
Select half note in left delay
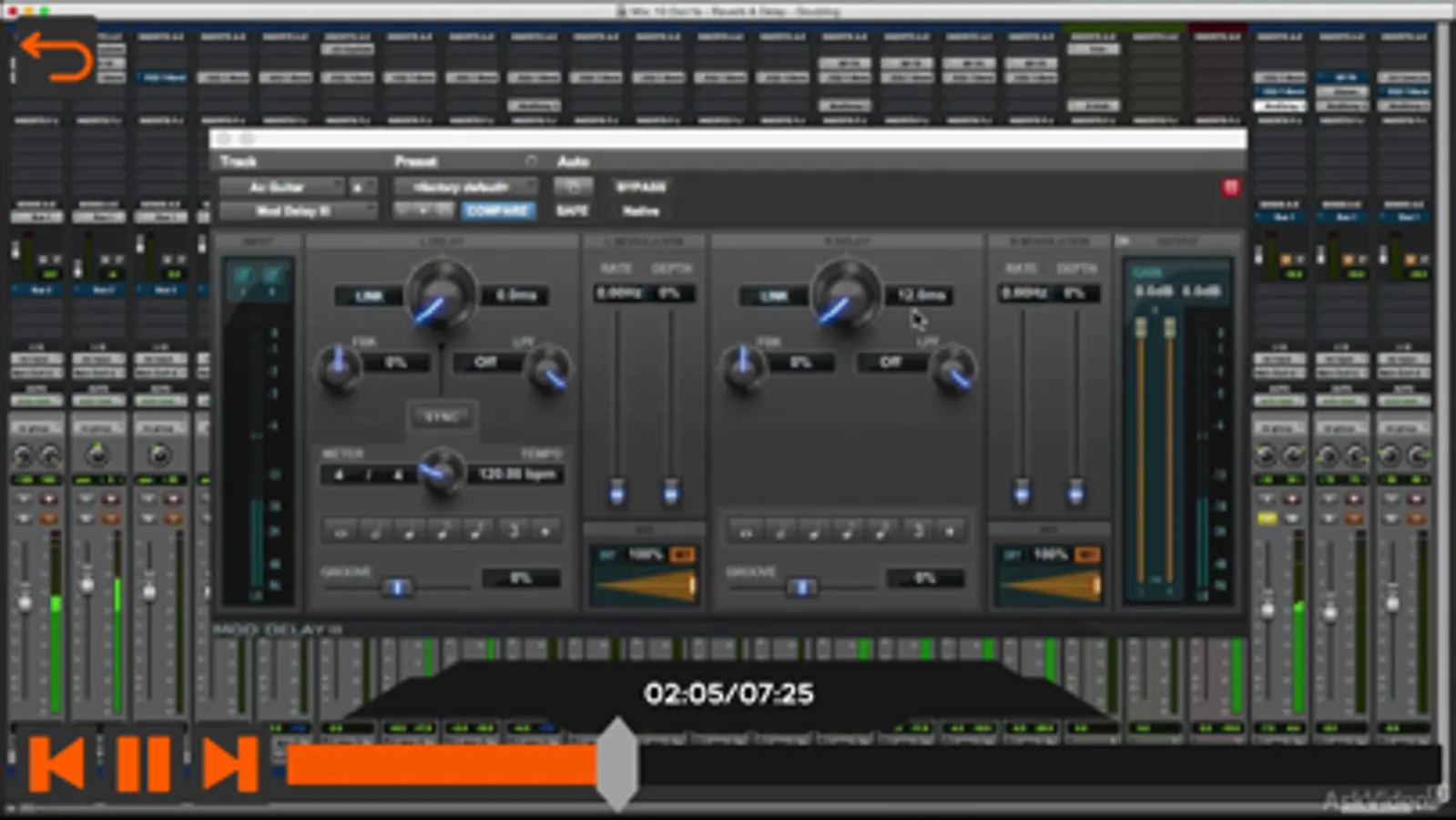[375, 530]
